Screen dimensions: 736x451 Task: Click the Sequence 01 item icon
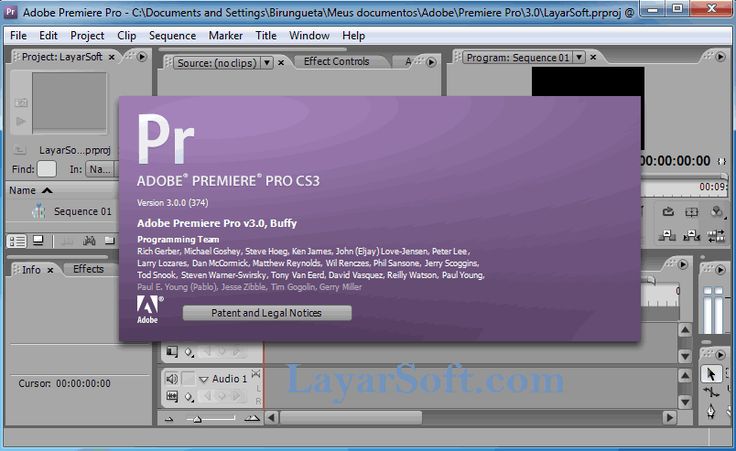(x=38, y=212)
